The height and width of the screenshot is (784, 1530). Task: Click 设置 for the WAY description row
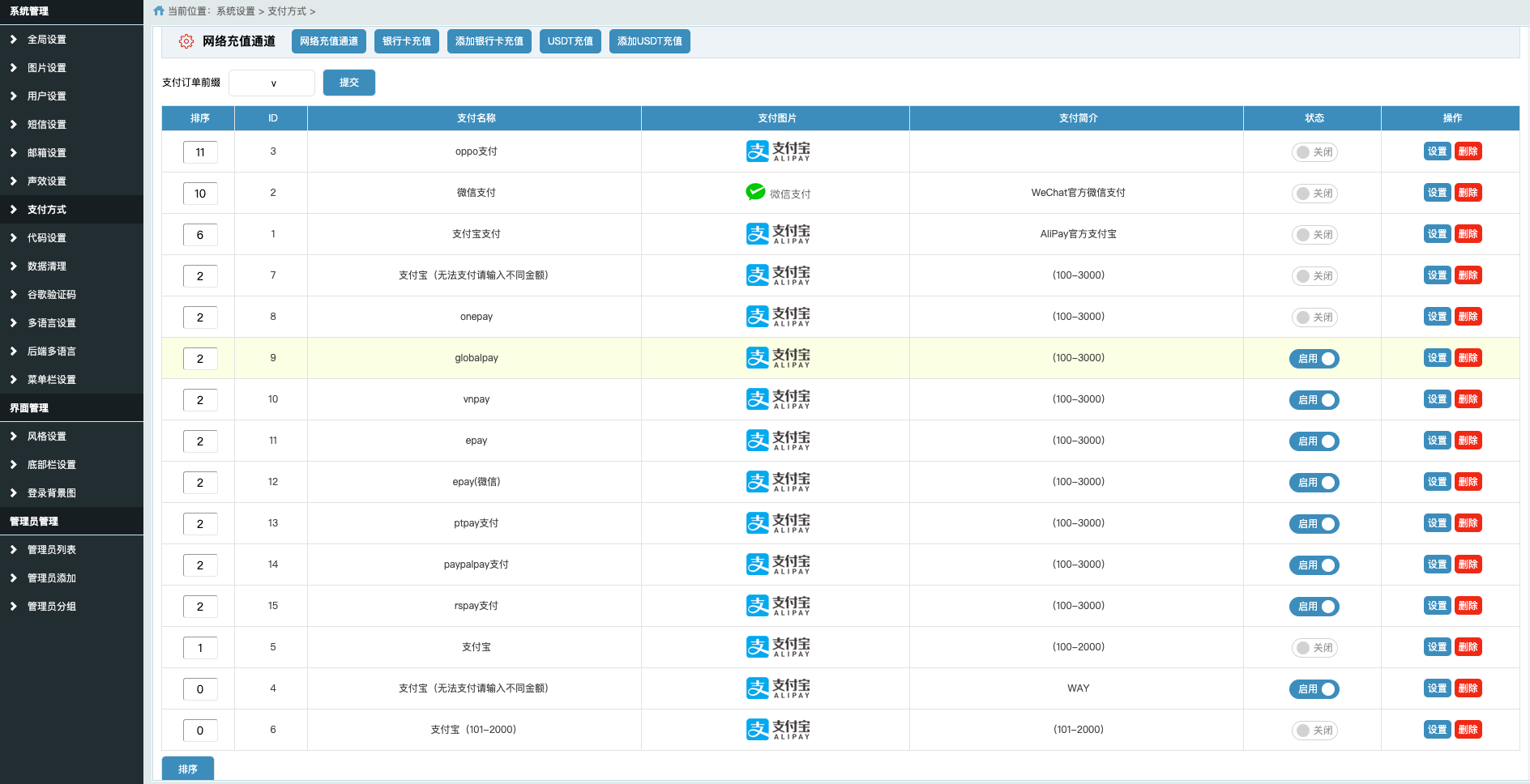[x=1438, y=688]
